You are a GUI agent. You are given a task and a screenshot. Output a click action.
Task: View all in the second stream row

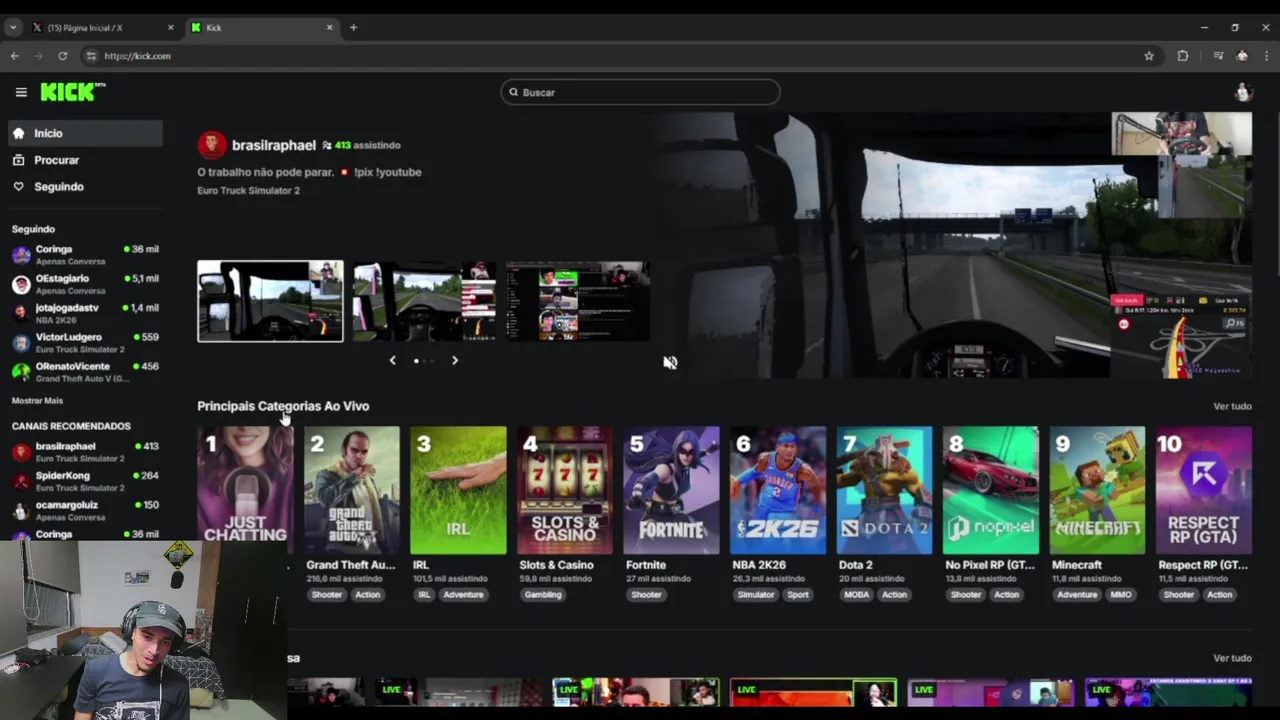coord(1232,658)
